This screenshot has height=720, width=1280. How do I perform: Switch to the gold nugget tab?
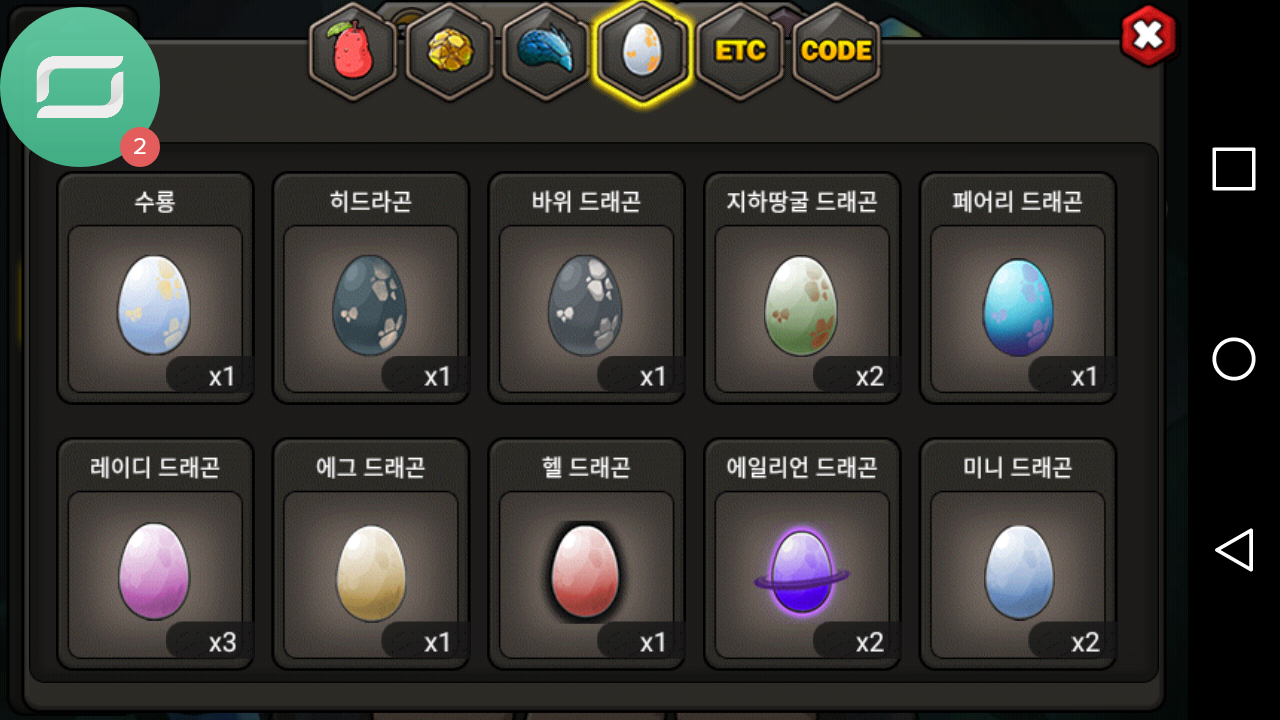(x=450, y=52)
